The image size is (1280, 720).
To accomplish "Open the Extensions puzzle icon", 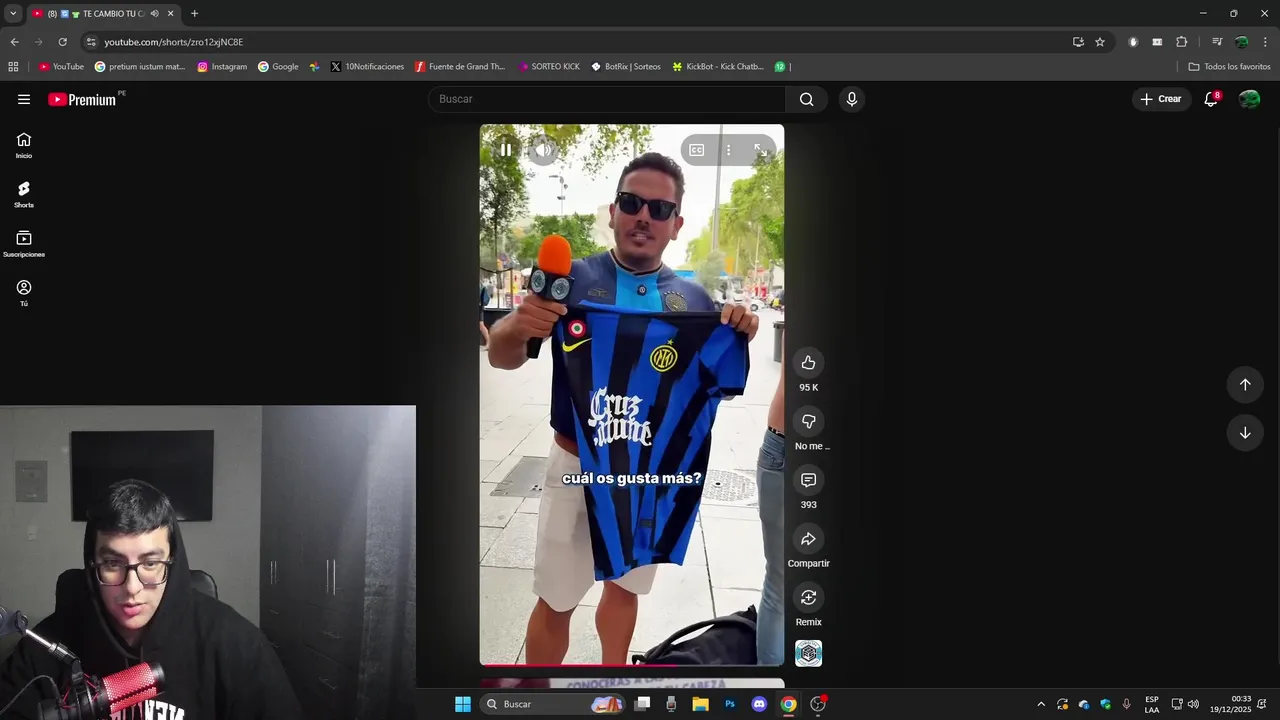I will click(x=1182, y=42).
